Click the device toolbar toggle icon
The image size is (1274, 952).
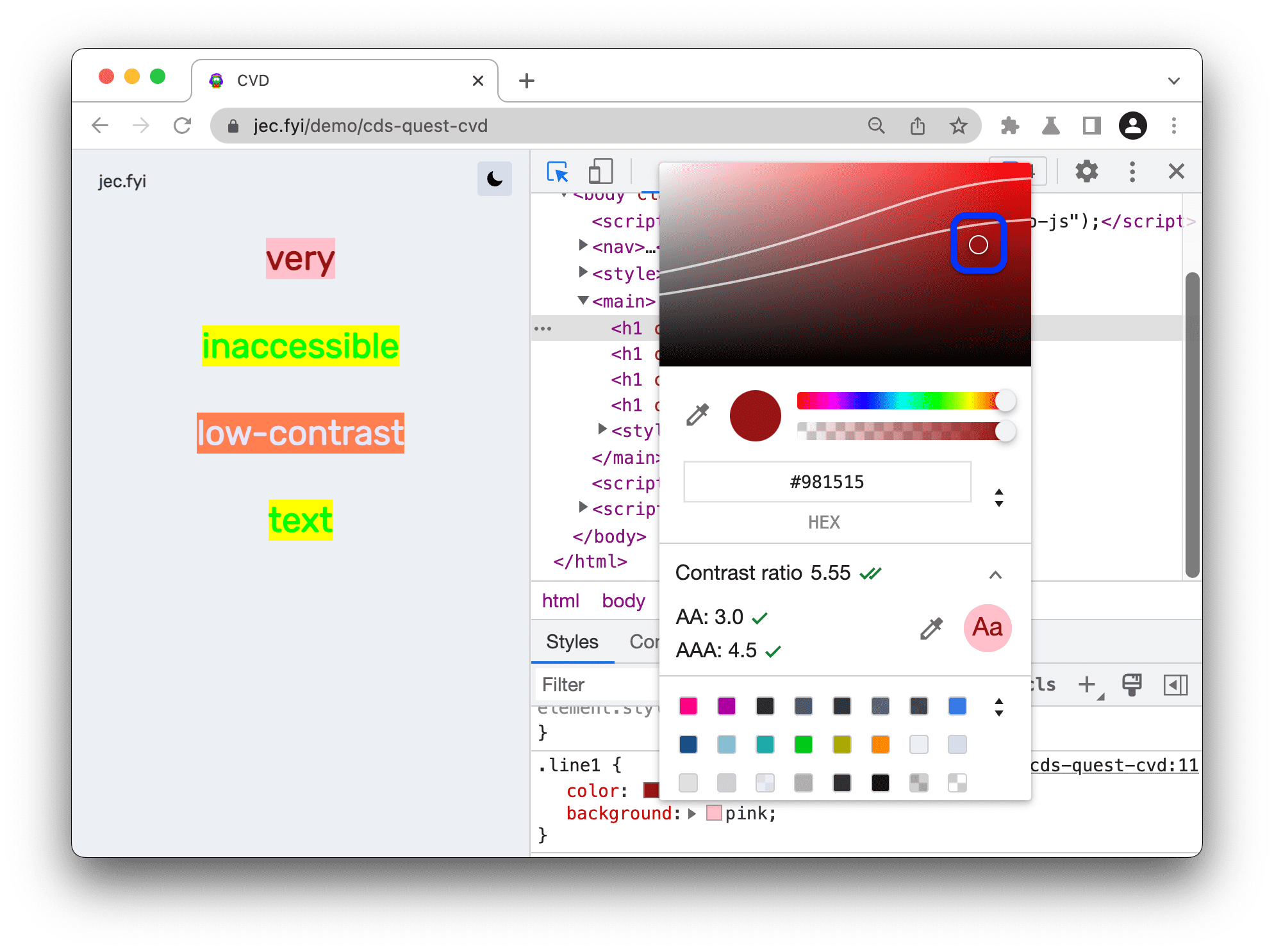coord(601,170)
